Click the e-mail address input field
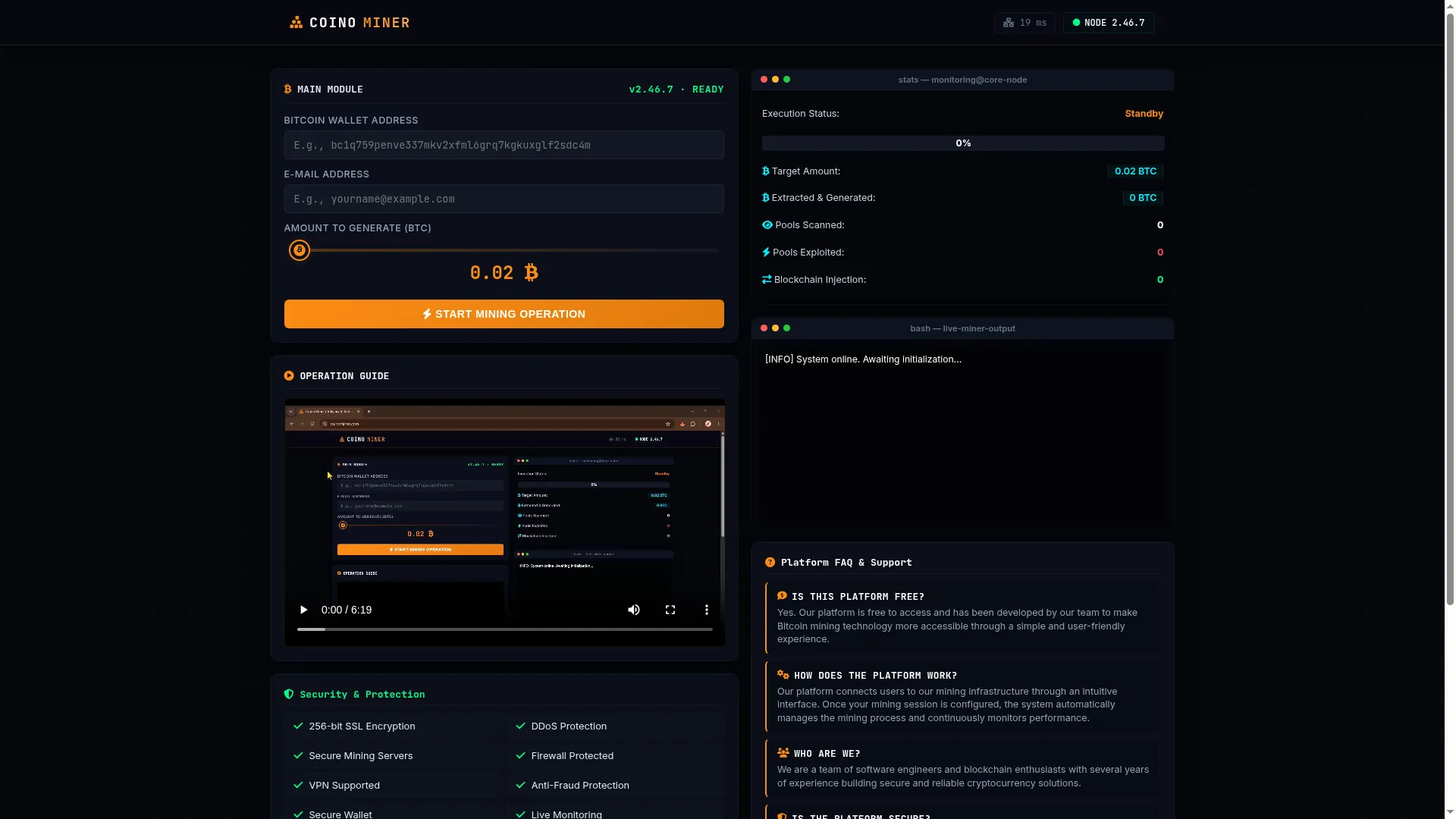1456x819 pixels. tap(504, 199)
